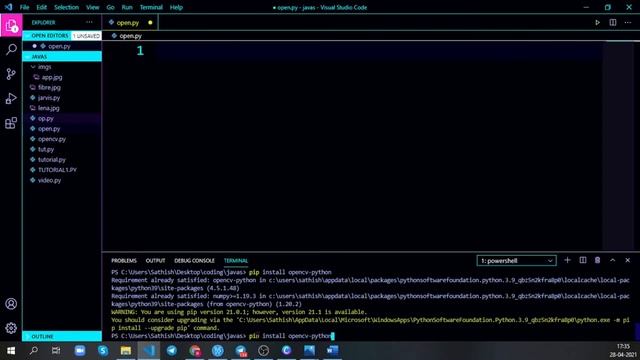Image resolution: width=640 pixels, height=360 pixels.
Task: Open the Edit menu
Action: coord(42,7)
